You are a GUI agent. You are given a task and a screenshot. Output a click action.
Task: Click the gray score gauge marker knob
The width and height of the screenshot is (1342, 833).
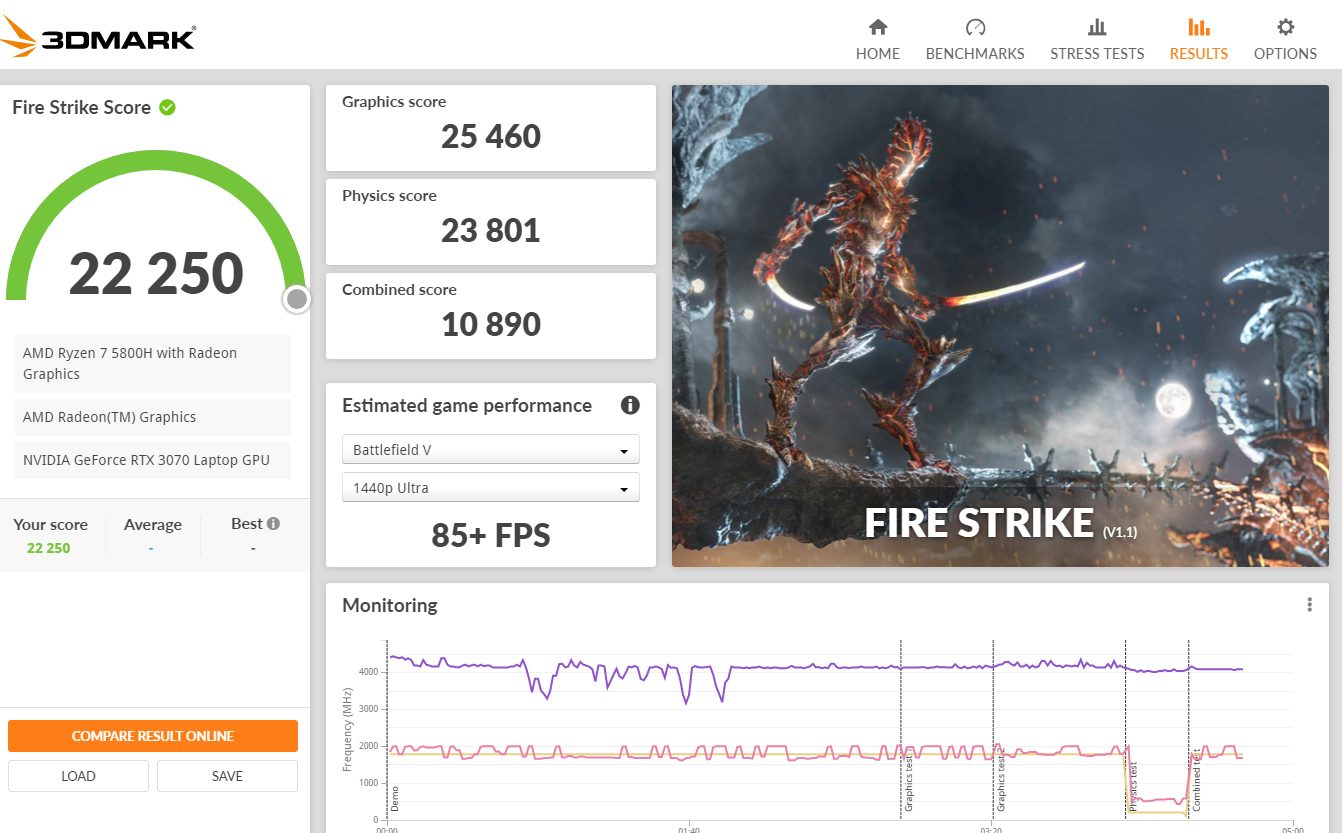(296, 299)
